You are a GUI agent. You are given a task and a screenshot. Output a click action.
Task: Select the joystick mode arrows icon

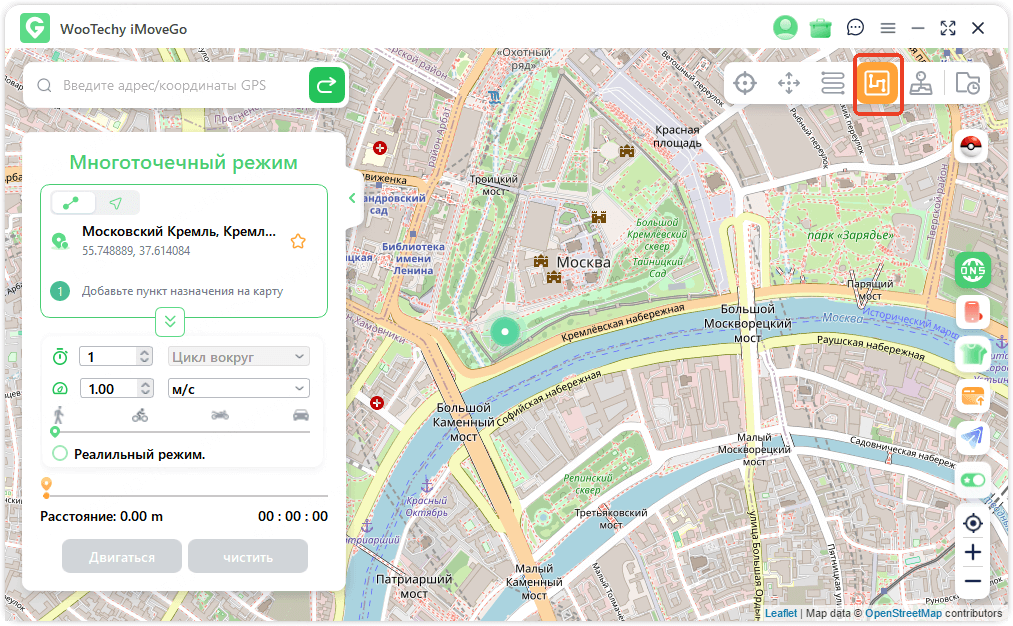pyautogui.click(x=789, y=83)
